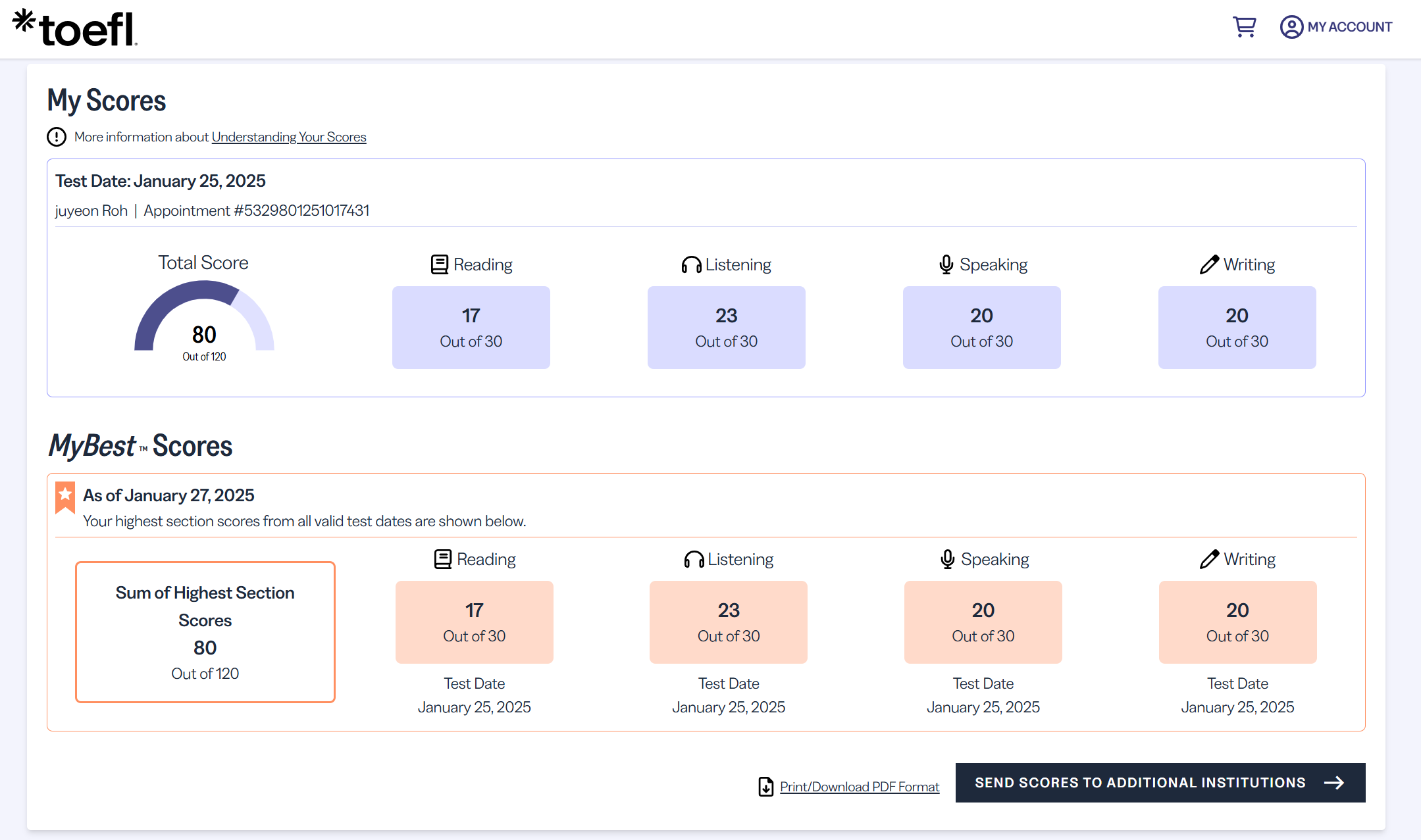Click the Speaking microphone icon in MyBest Scores
This screenshot has width=1421, height=840.
pos(947,559)
